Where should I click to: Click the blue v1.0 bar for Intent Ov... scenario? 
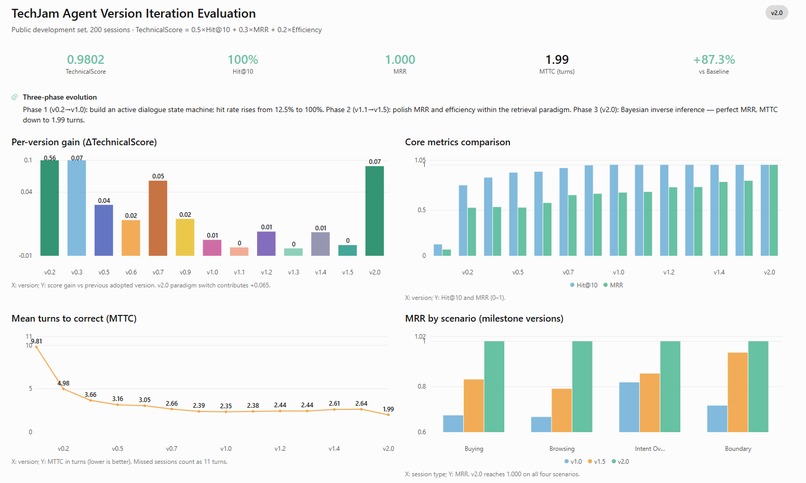coord(629,407)
